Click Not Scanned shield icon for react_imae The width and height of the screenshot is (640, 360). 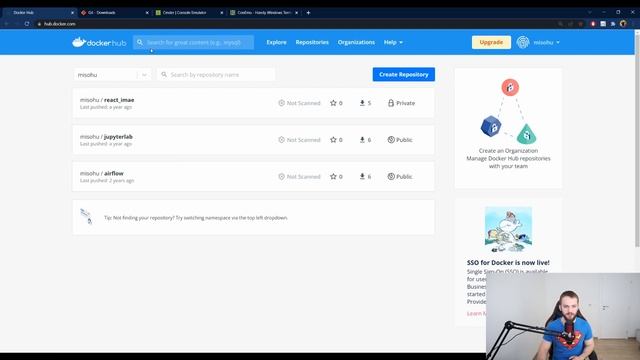(x=281, y=103)
